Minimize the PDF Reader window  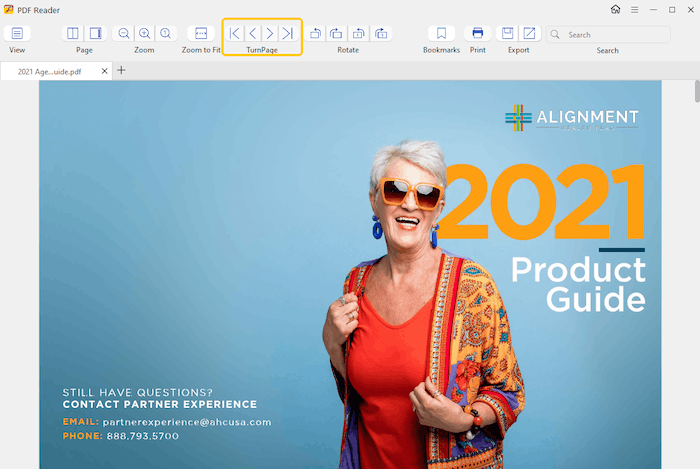(654, 9)
